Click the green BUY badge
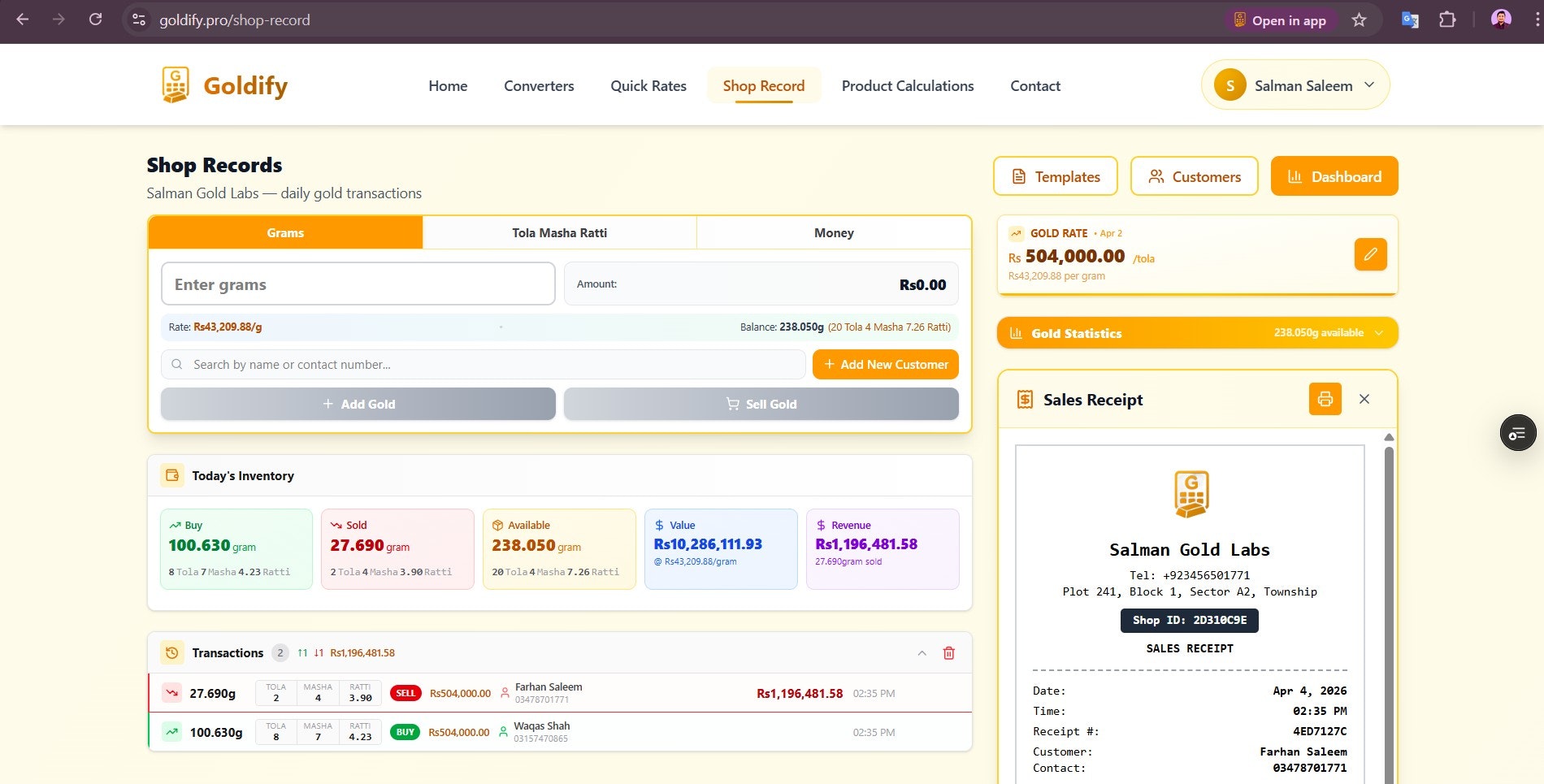The width and height of the screenshot is (1544, 784). 405,732
